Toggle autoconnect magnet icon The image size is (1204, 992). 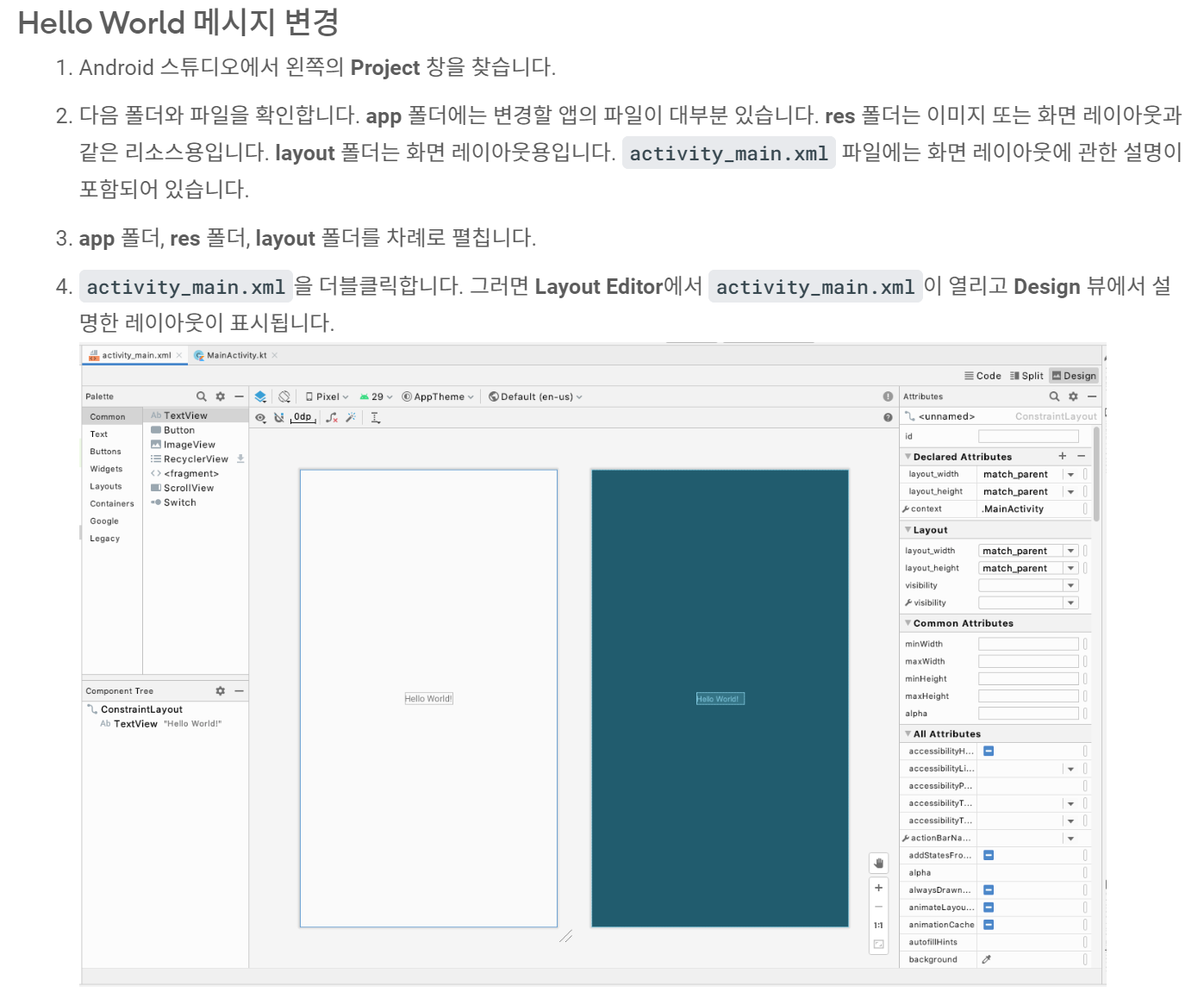coord(279,417)
